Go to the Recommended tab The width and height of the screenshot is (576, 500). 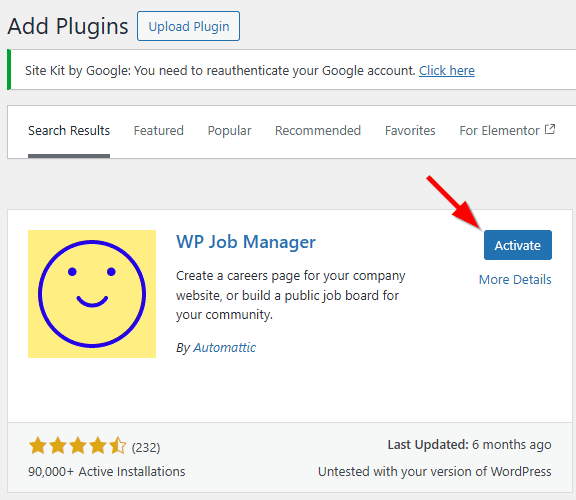[x=318, y=130]
